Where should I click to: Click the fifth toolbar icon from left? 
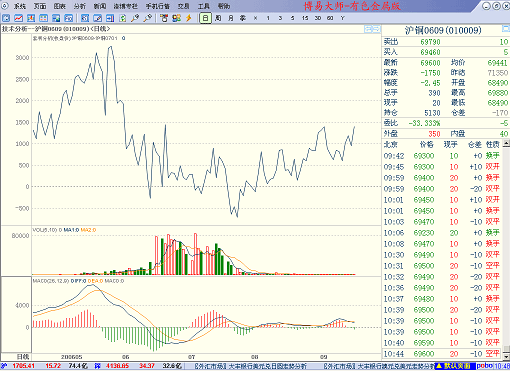[56, 18]
